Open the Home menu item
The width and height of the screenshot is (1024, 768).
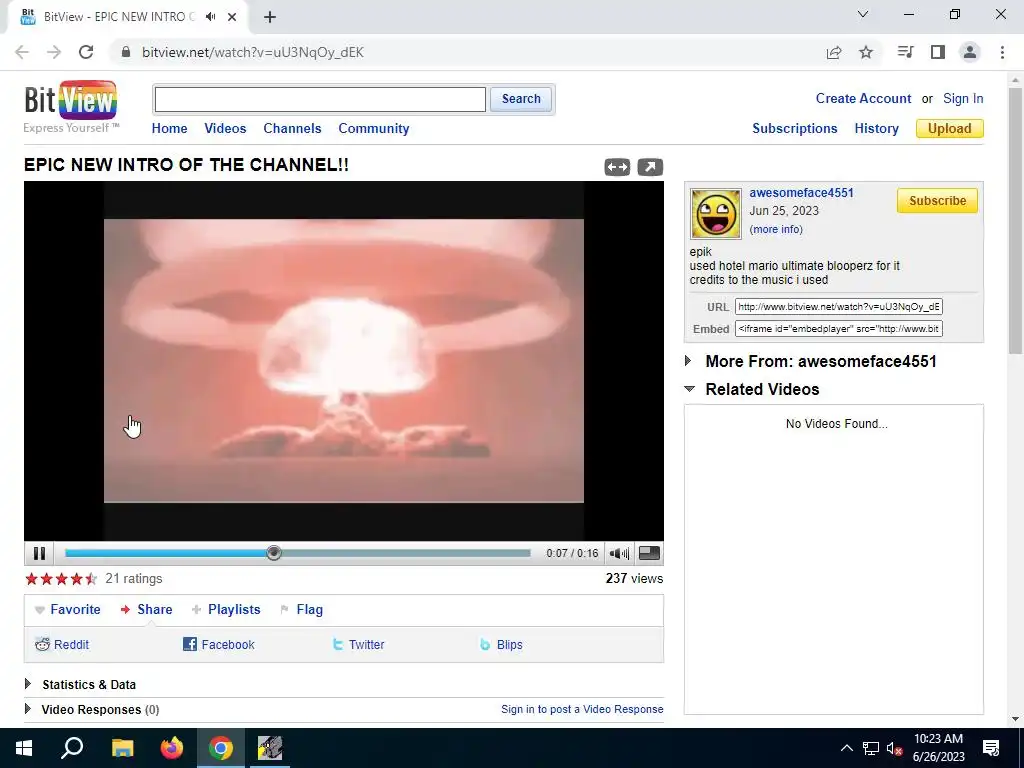pyautogui.click(x=169, y=129)
